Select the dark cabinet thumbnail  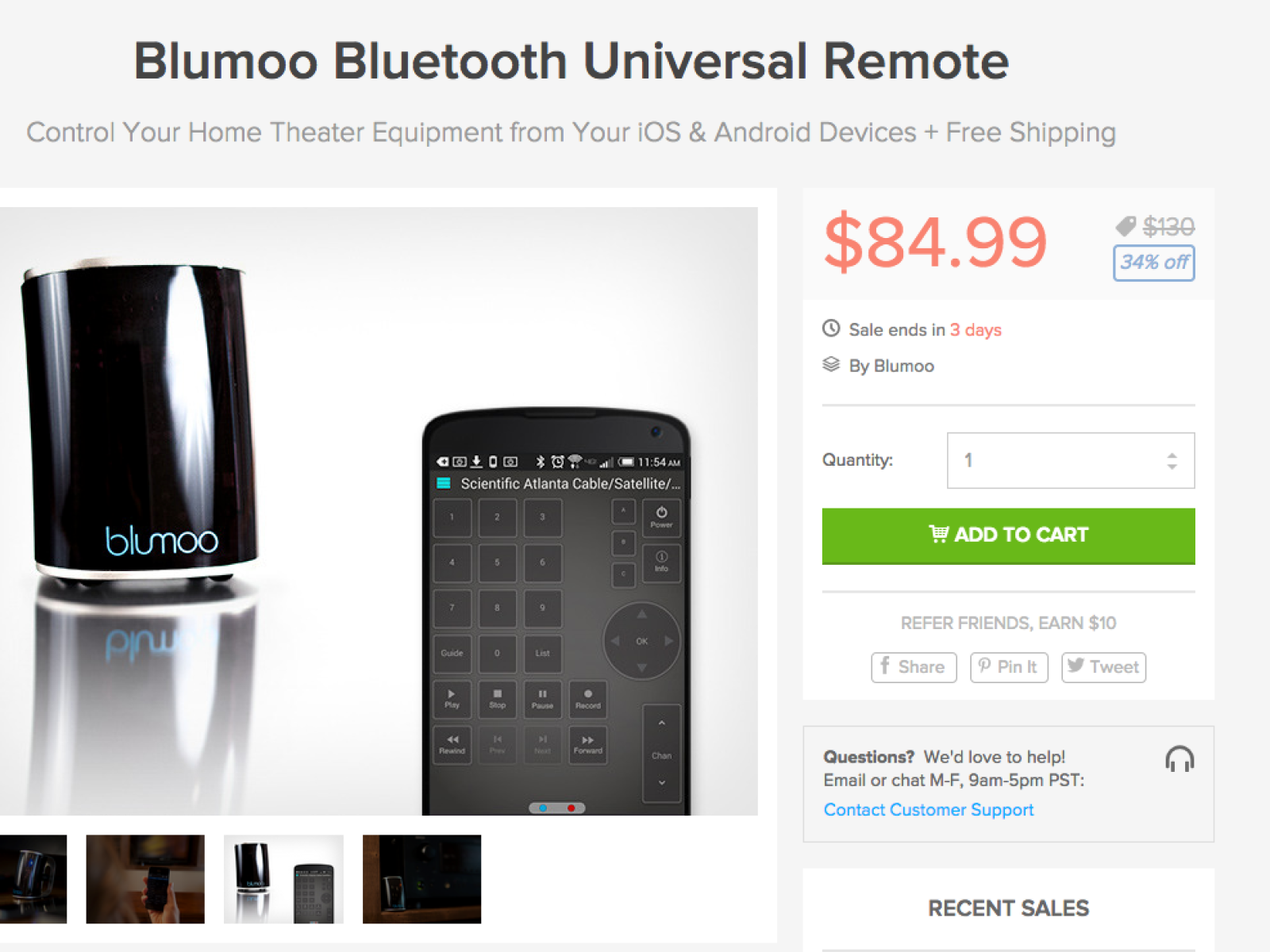coord(421,879)
